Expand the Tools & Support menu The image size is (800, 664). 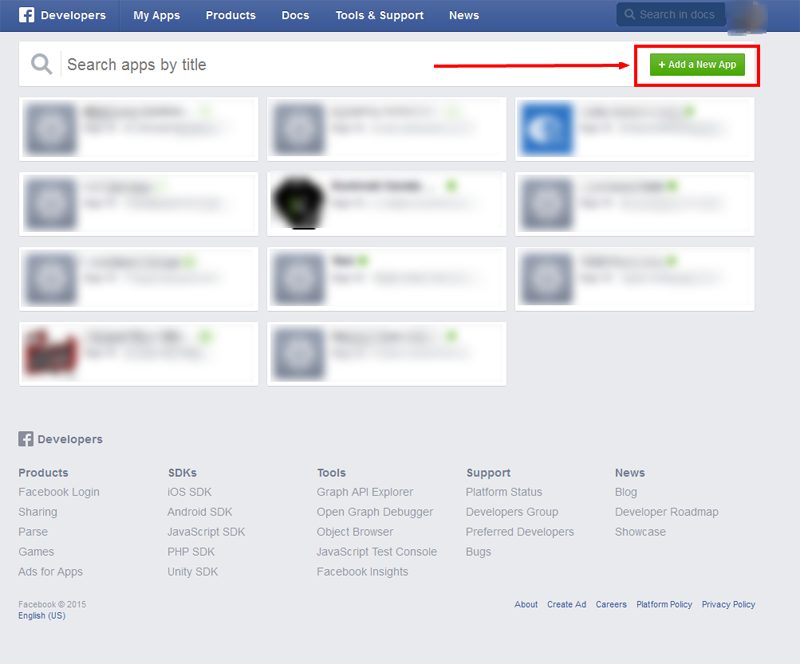[379, 15]
